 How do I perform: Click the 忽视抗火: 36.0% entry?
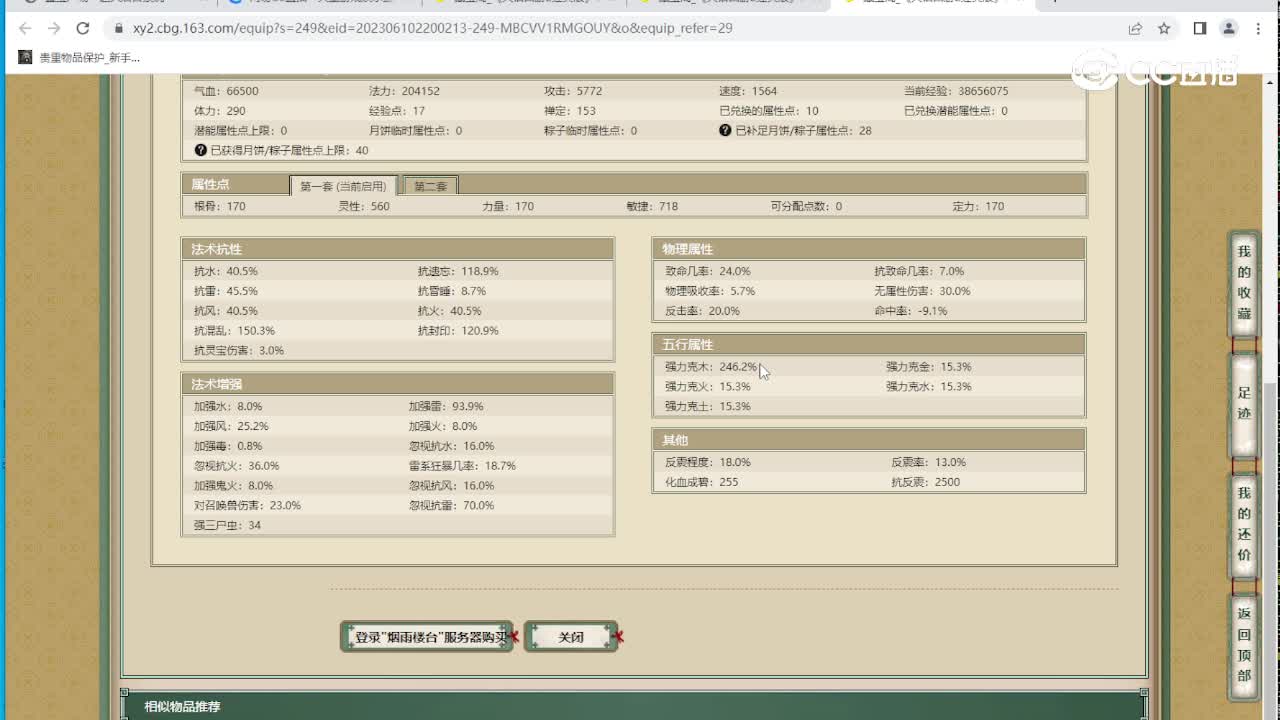click(237, 466)
